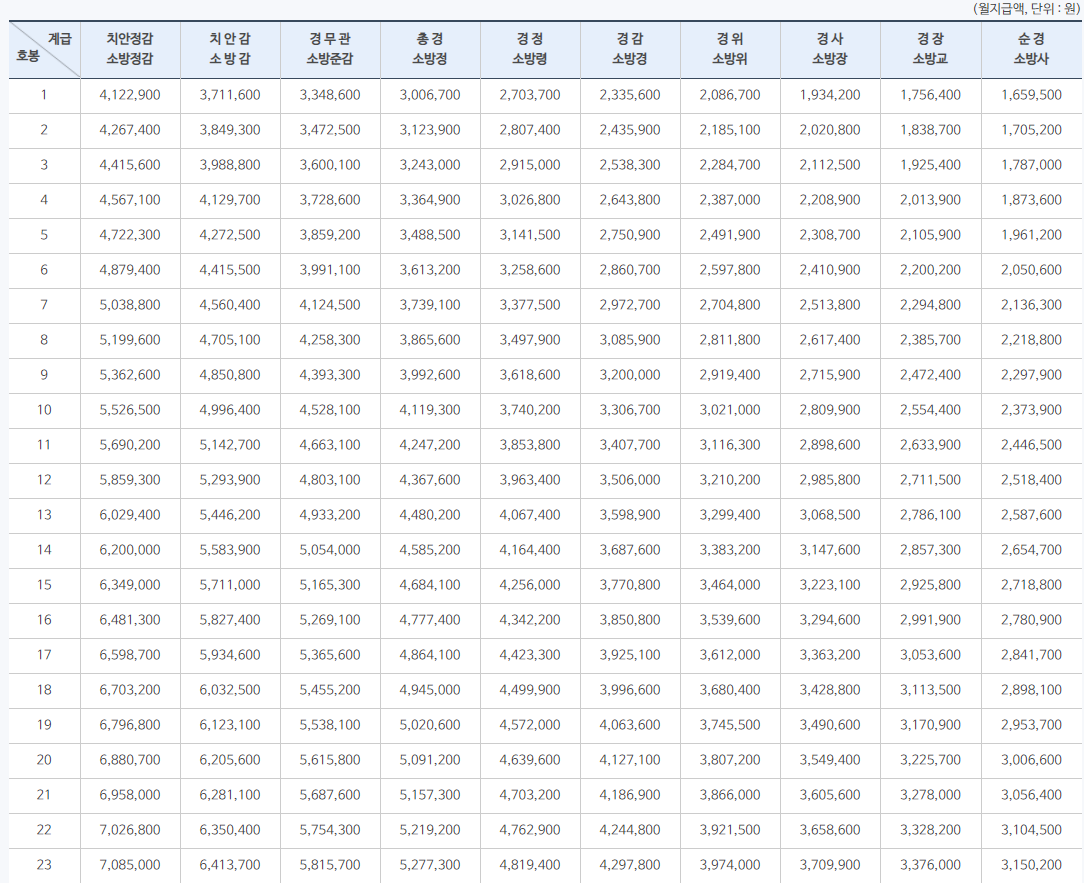Select row number 15 in 호봉 column
Viewport: 1084px width, 883px height.
coord(44,585)
